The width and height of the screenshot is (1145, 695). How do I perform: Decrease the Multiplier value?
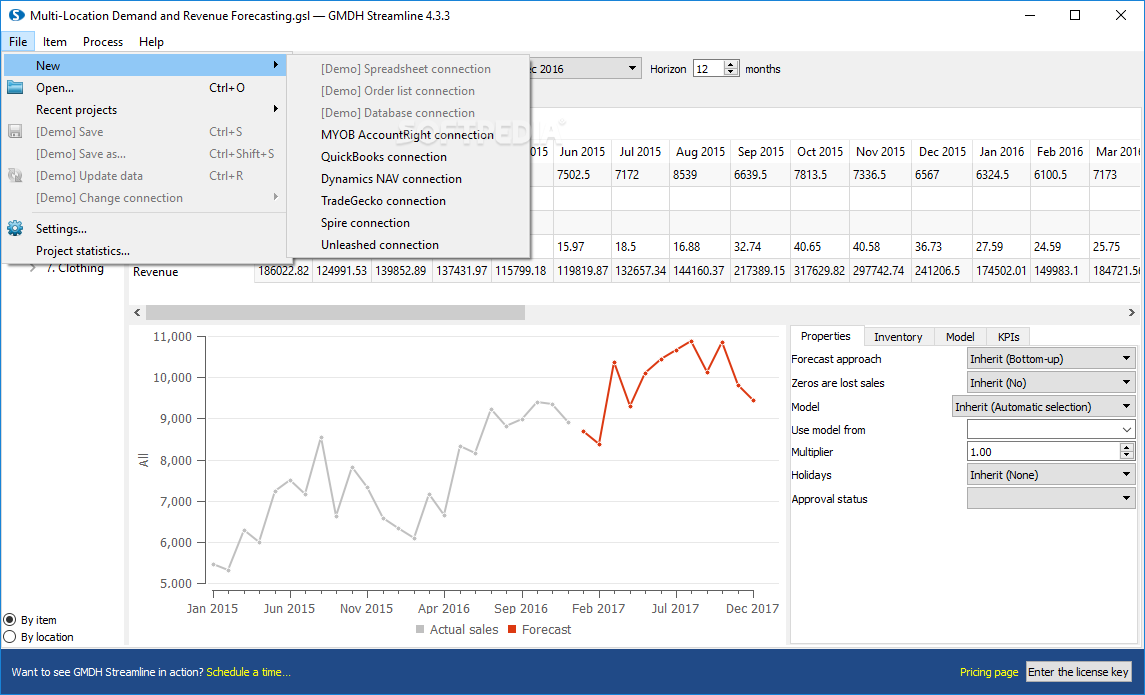pos(1127,456)
